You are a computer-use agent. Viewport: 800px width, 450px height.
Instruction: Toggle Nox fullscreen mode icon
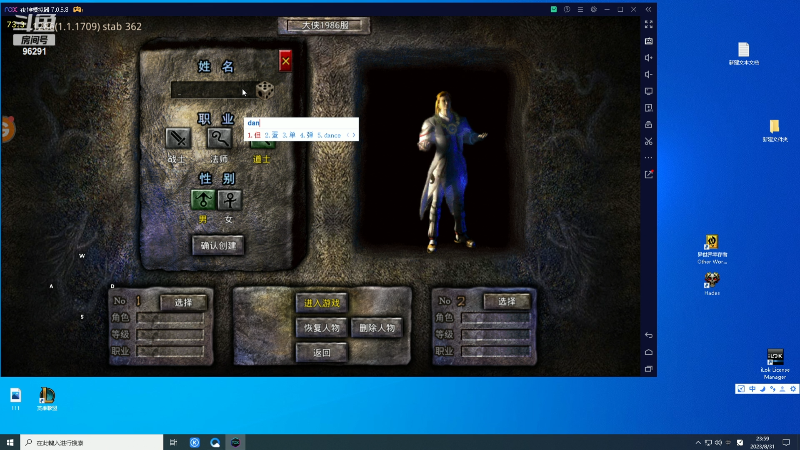pyautogui.click(x=648, y=24)
